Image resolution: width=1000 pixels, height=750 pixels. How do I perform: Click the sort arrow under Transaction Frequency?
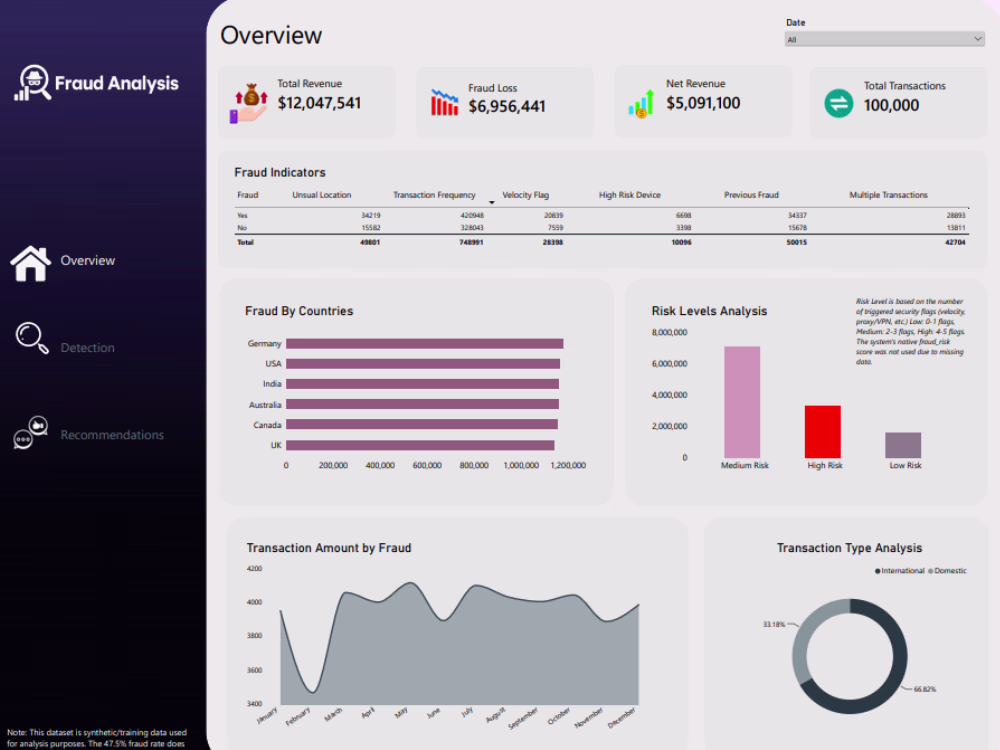click(492, 202)
